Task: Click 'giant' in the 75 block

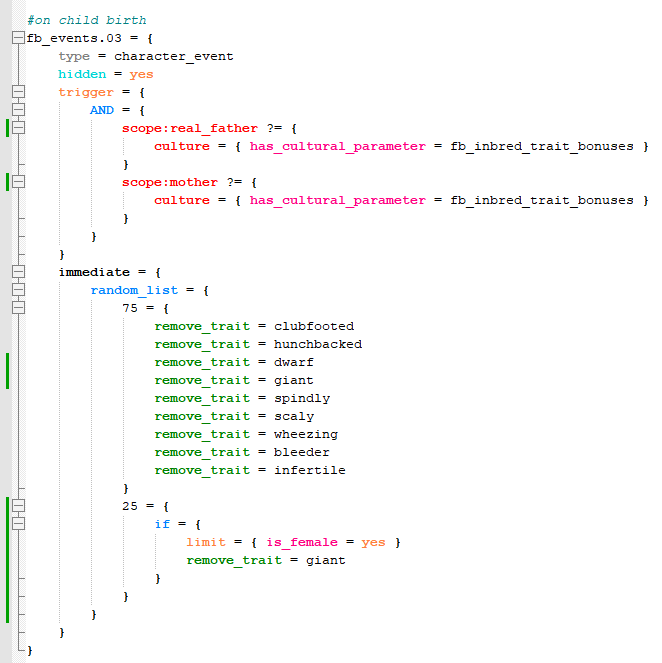Action: tap(294, 380)
